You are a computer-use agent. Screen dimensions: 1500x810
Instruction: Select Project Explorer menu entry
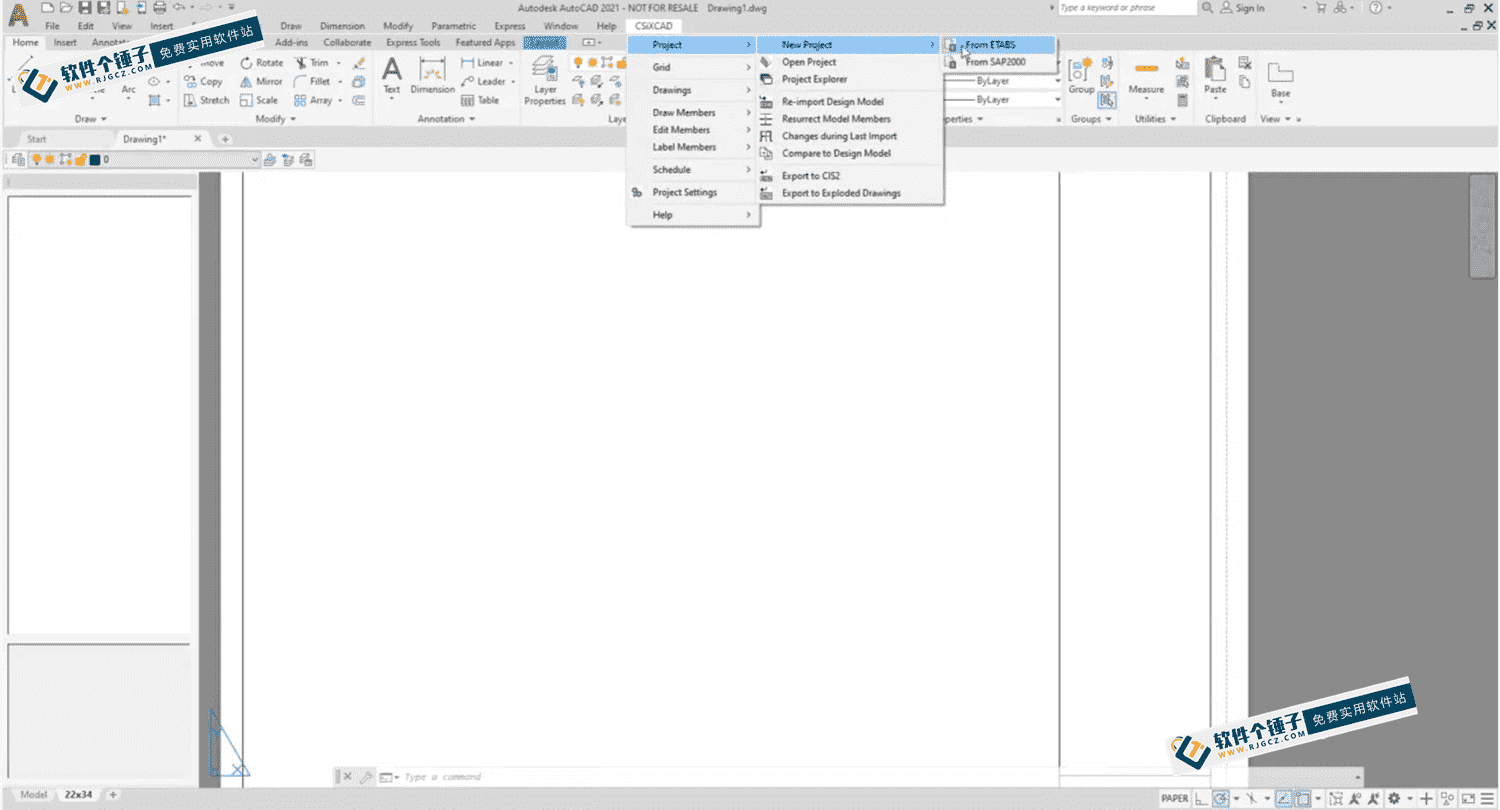click(848, 79)
